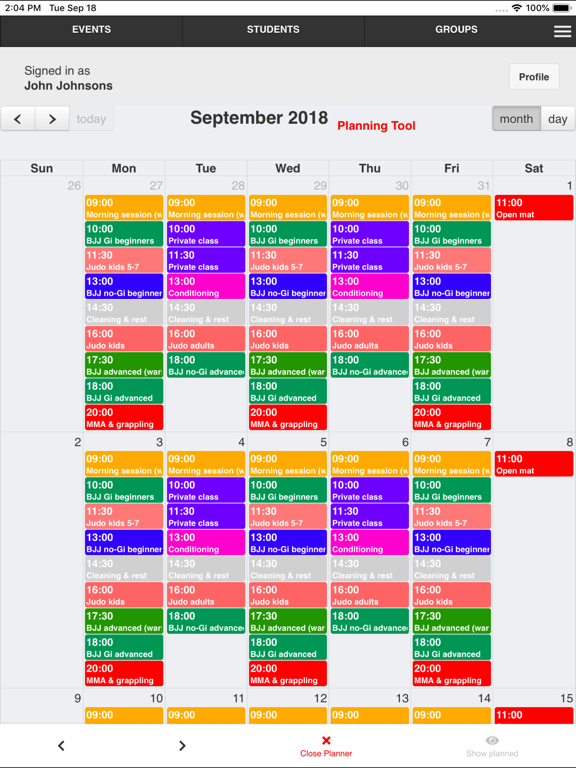Open Tuesday 28 Conditioning 13:00 event

[x=206, y=287]
